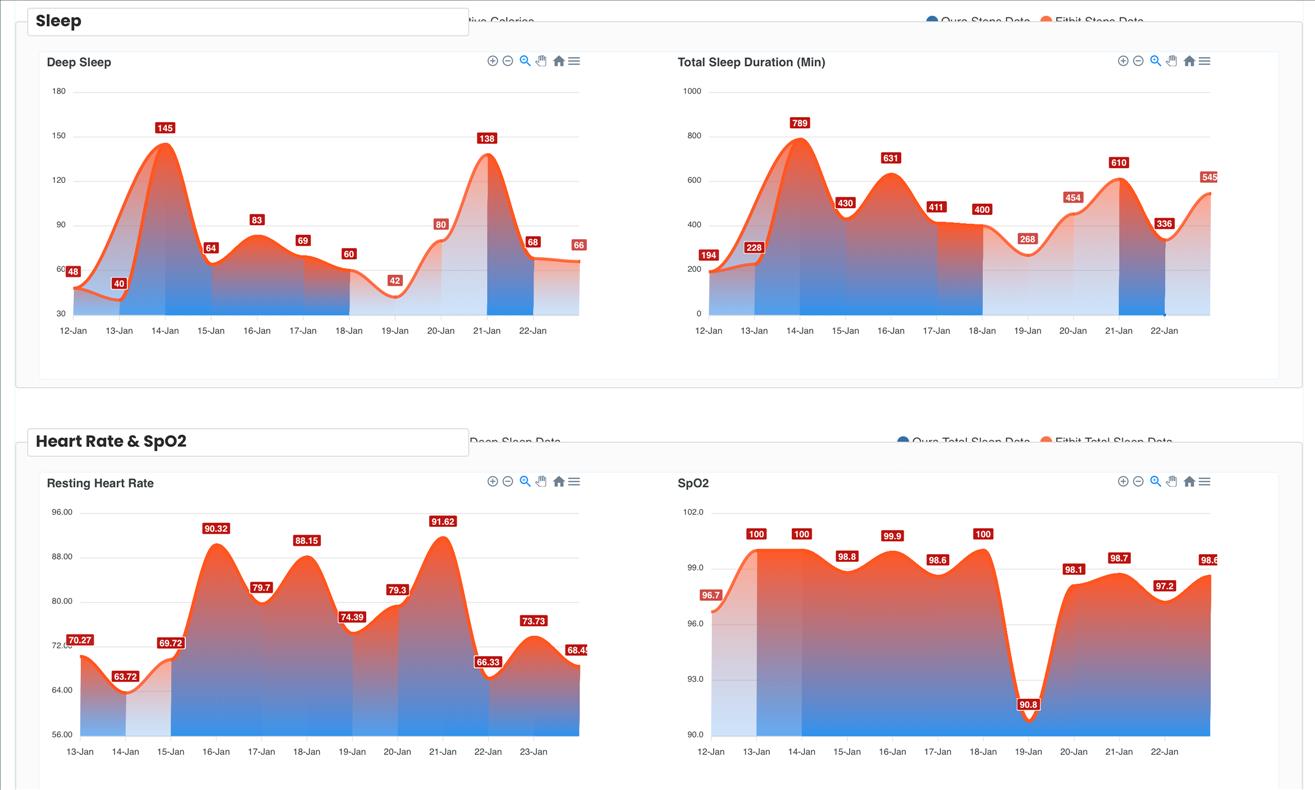
Task: Zoom out on the Deep Sleep chart
Action: [508, 61]
